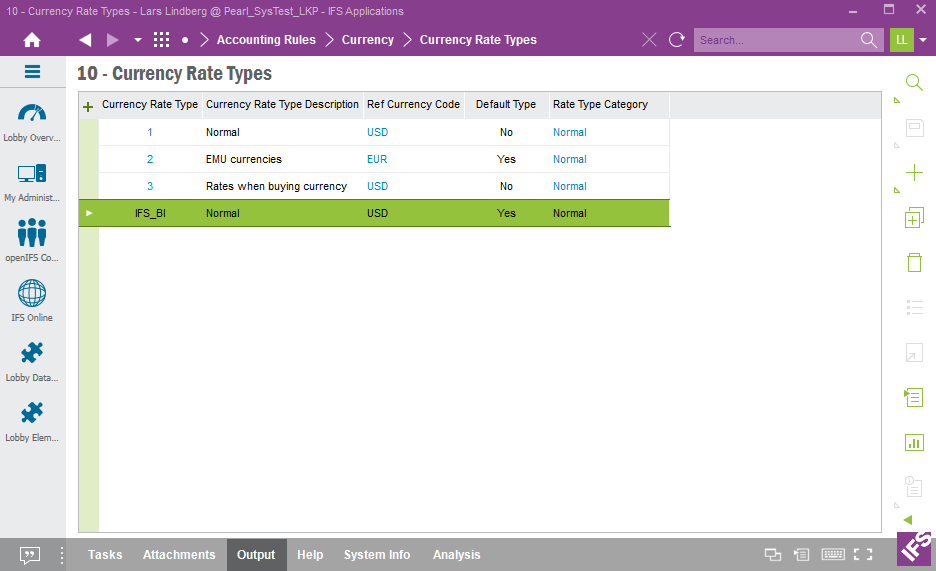Open the grid navigator icon
This screenshot has width=936, height=571.
(161, 40)
